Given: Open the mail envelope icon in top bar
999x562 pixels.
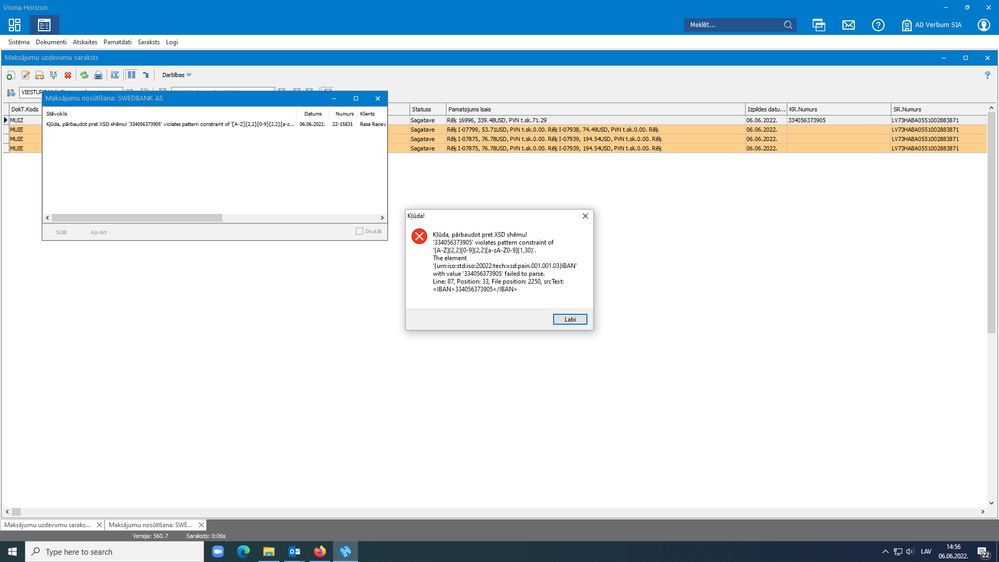Looking at the screenshot, I should pyautogui.click(x=849, y=25).
